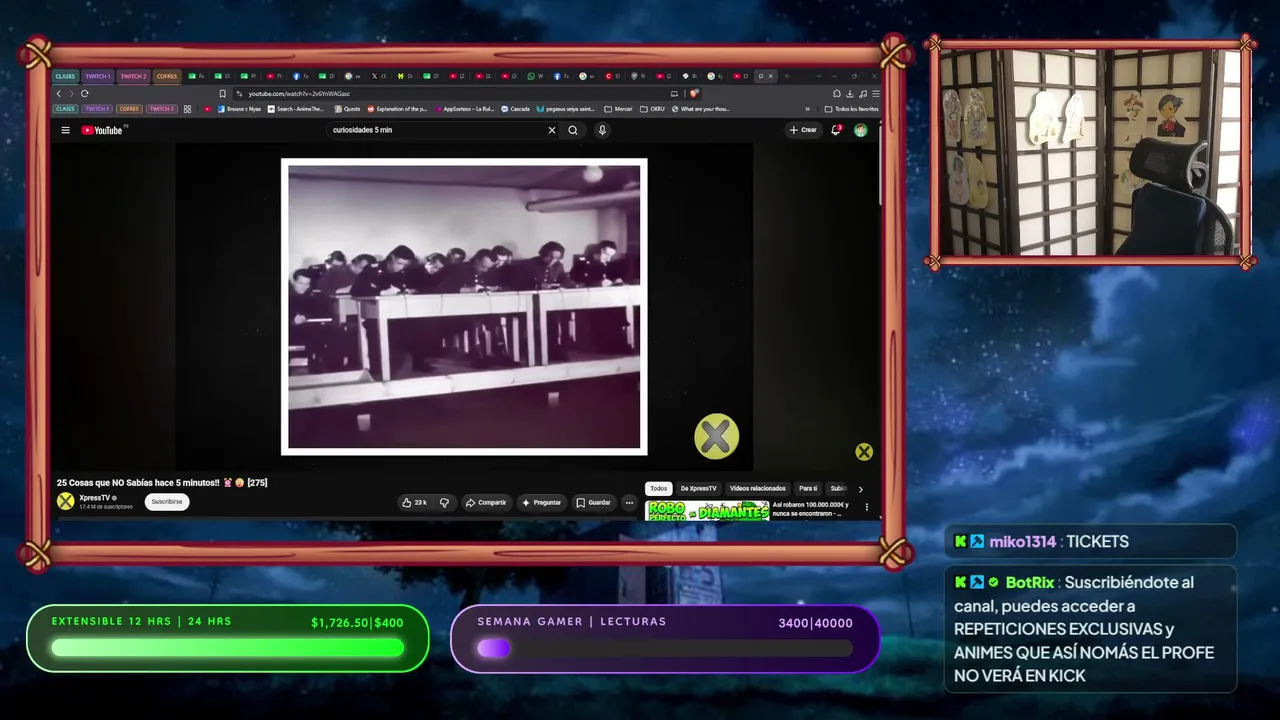
Task: Open the CLASES bookmark bar group
Action: (x=65, y=109)
